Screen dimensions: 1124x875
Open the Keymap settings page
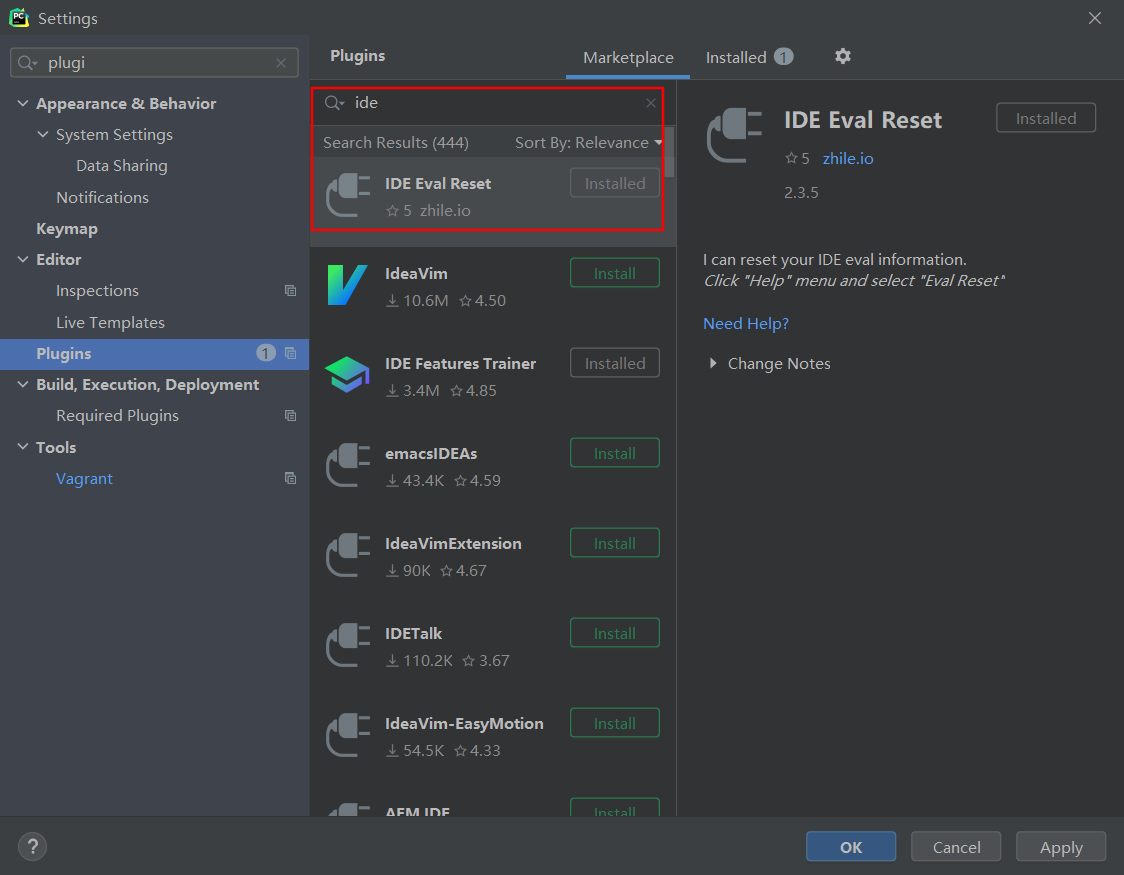pyautogui.click(x=67, y=229)
